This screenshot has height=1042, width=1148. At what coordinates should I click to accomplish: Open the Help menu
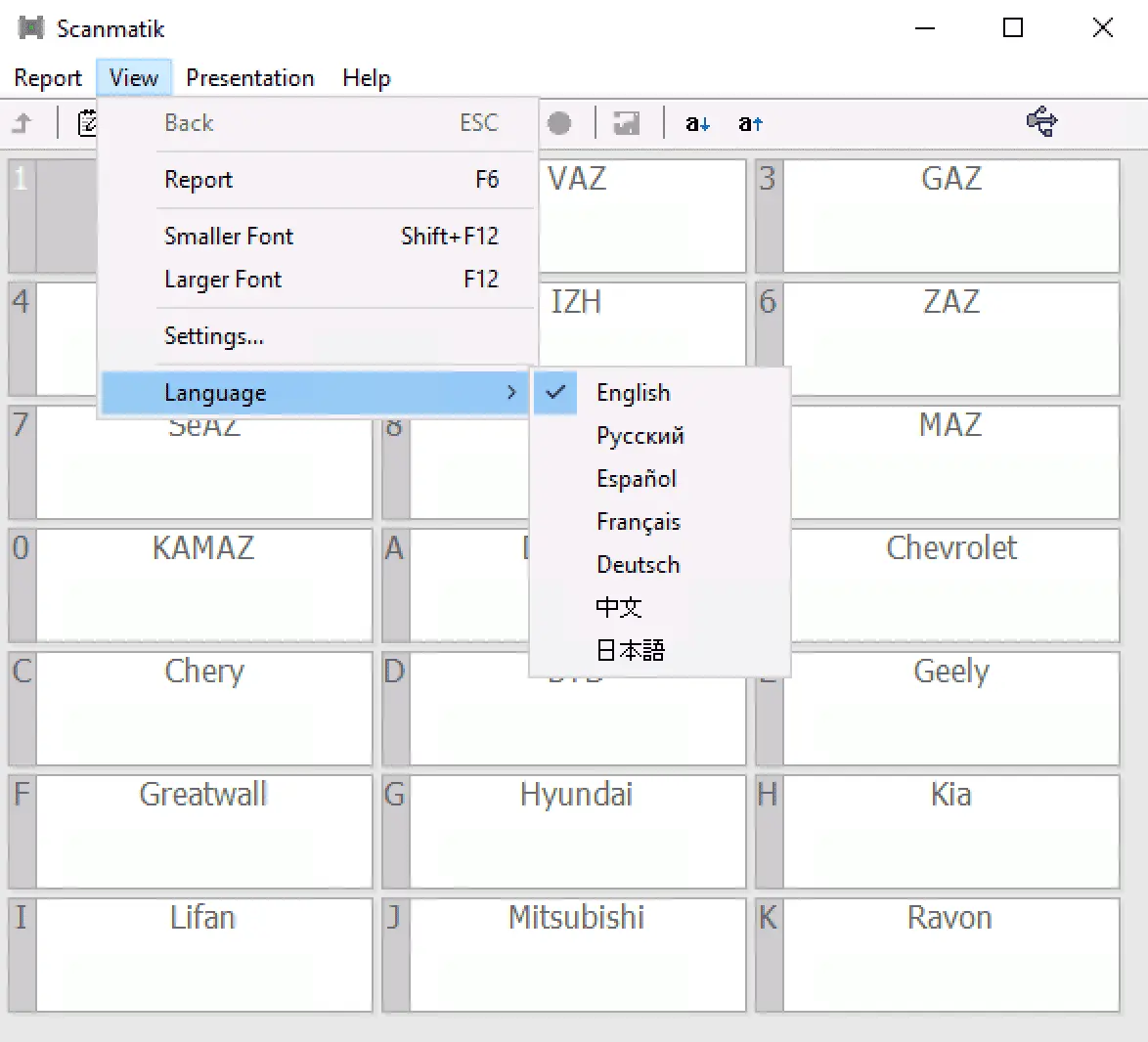point(366,77)
